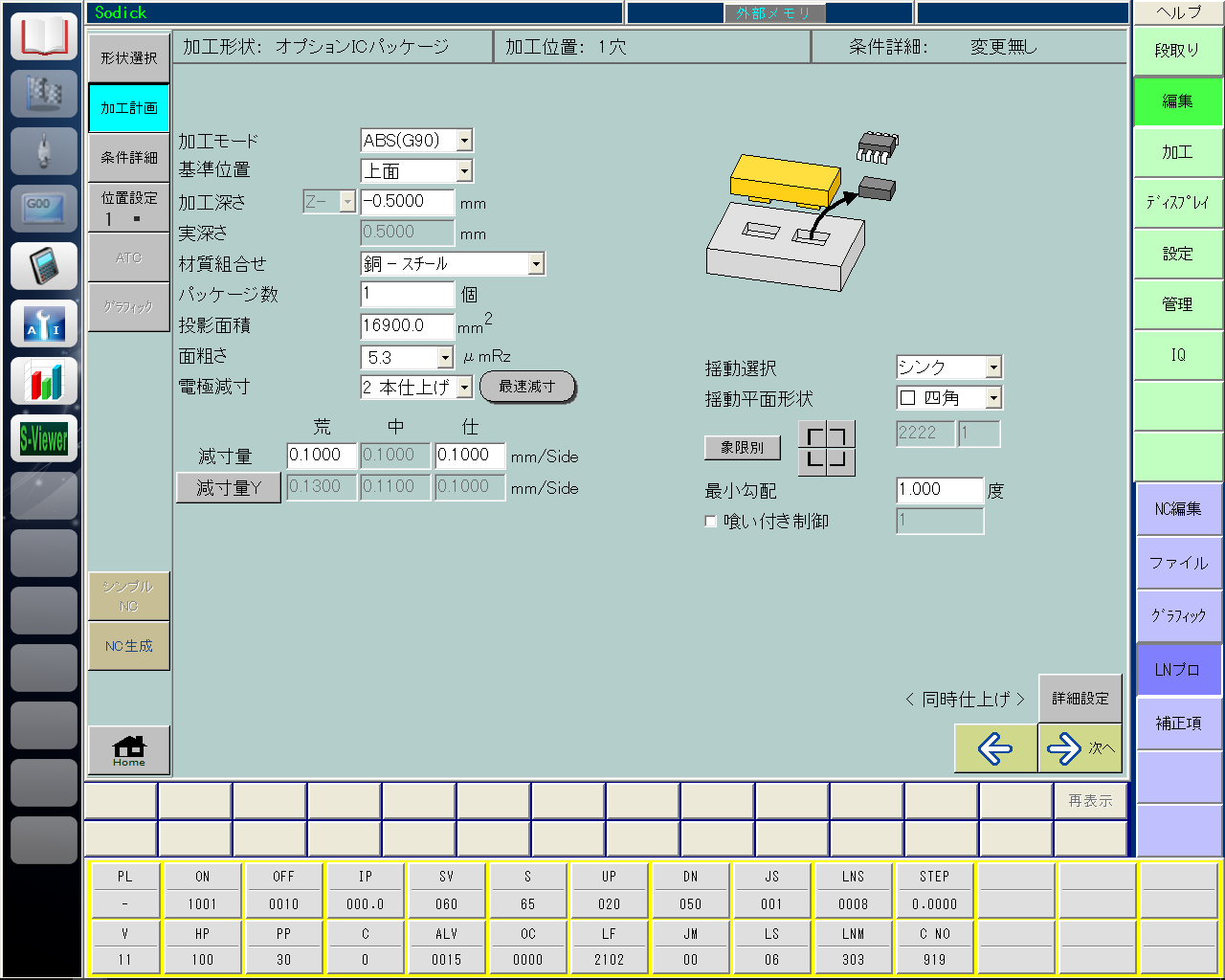
Task: Click the 象限別 button
Action: pyautogui.click(x=743, y=447)
